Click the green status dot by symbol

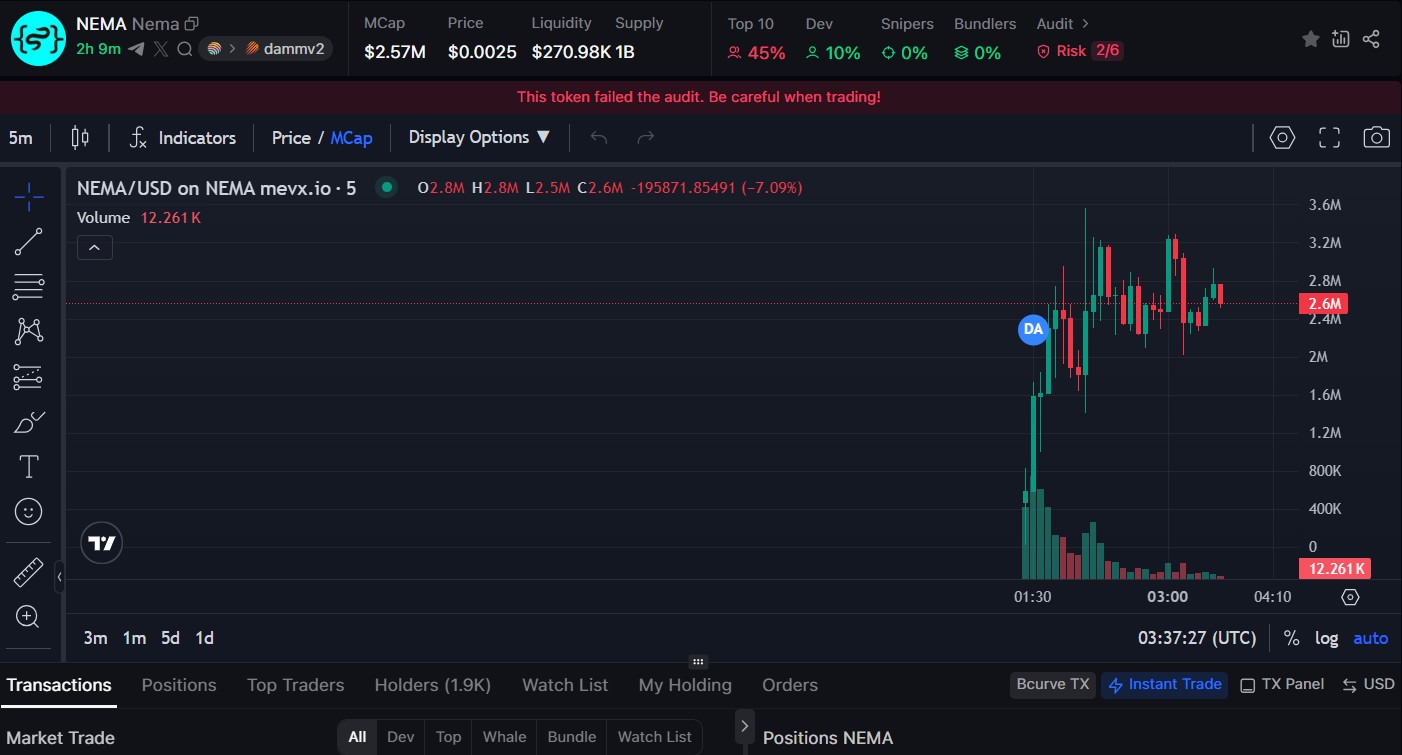point(385,187)
